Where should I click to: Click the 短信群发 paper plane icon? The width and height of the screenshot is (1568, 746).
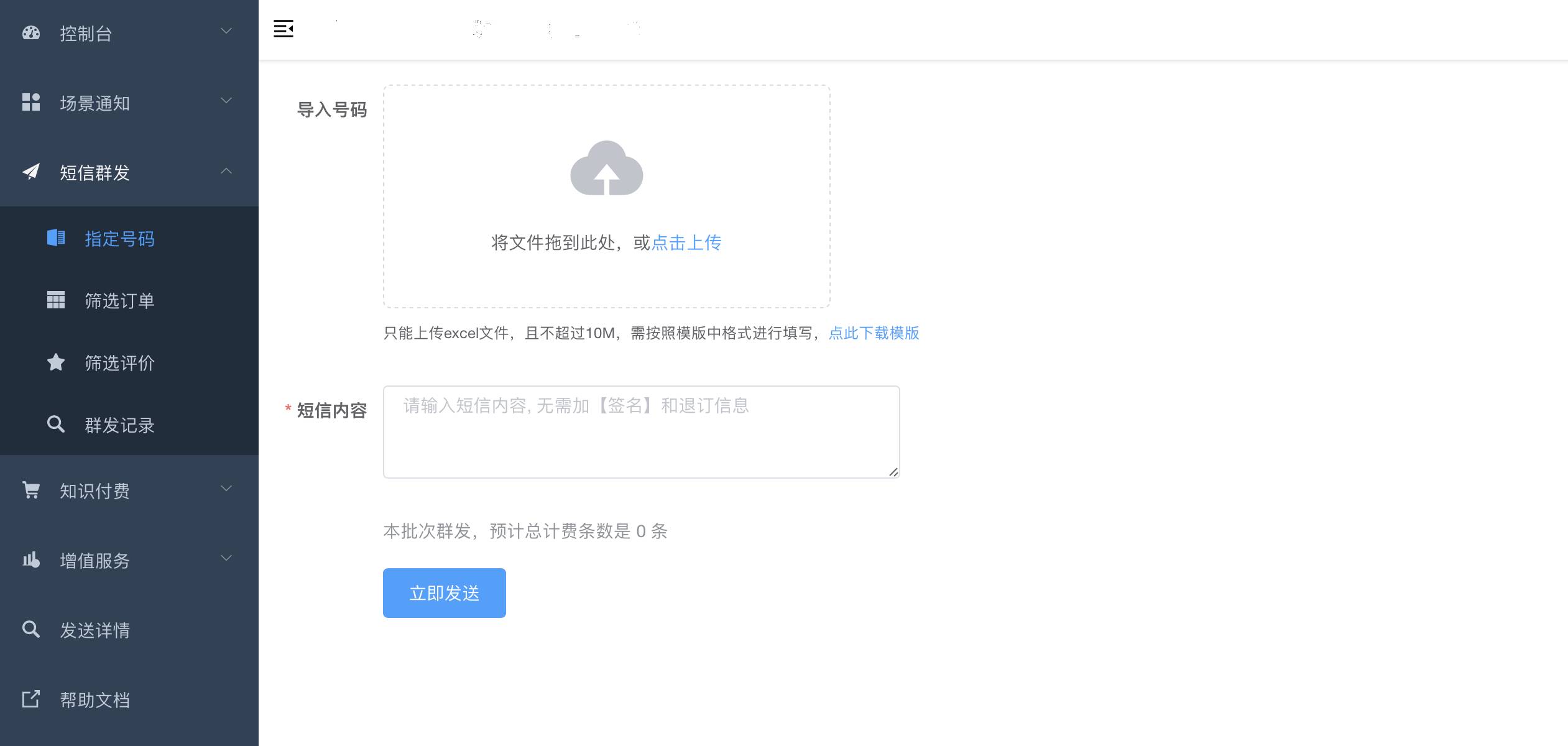point(31,172)
